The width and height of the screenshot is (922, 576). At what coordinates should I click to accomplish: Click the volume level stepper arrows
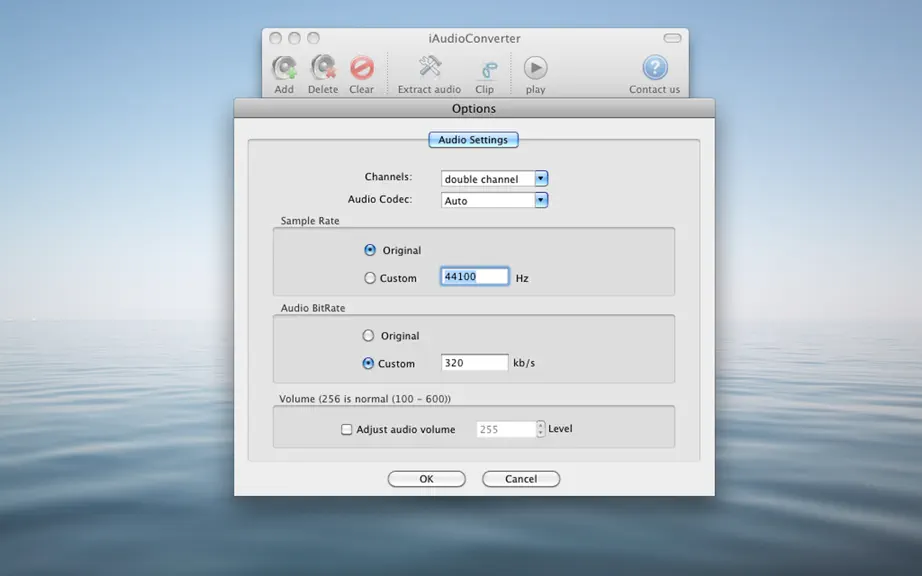click(x=541, y=429)
